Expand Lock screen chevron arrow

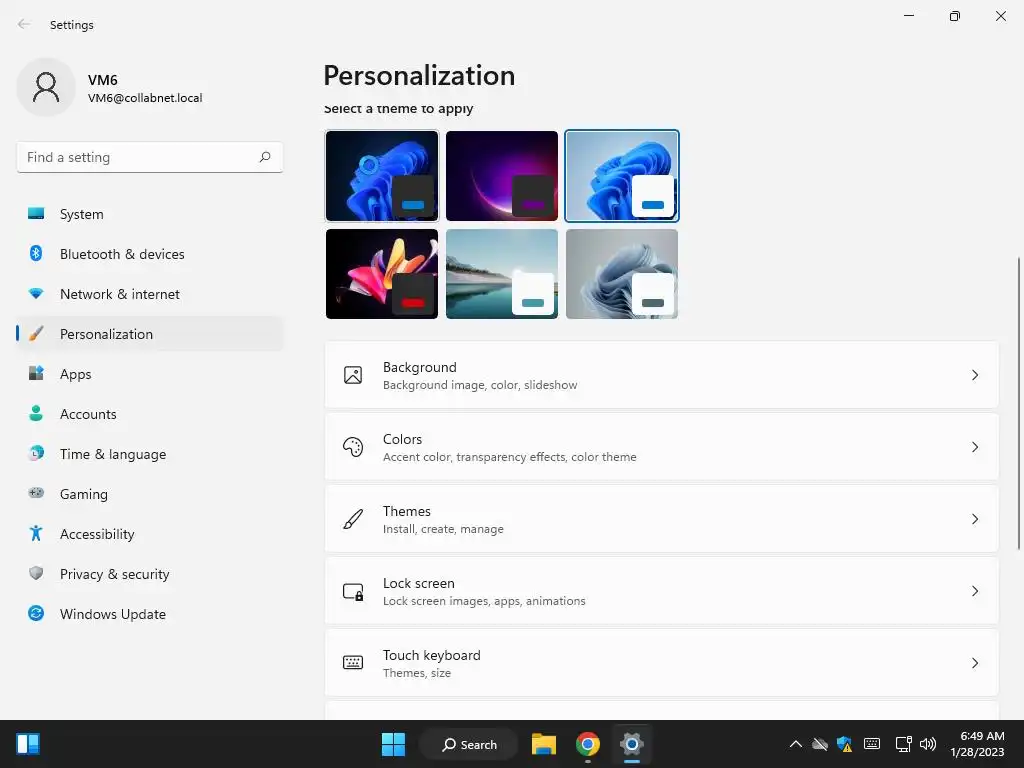[x=974, y=591]
